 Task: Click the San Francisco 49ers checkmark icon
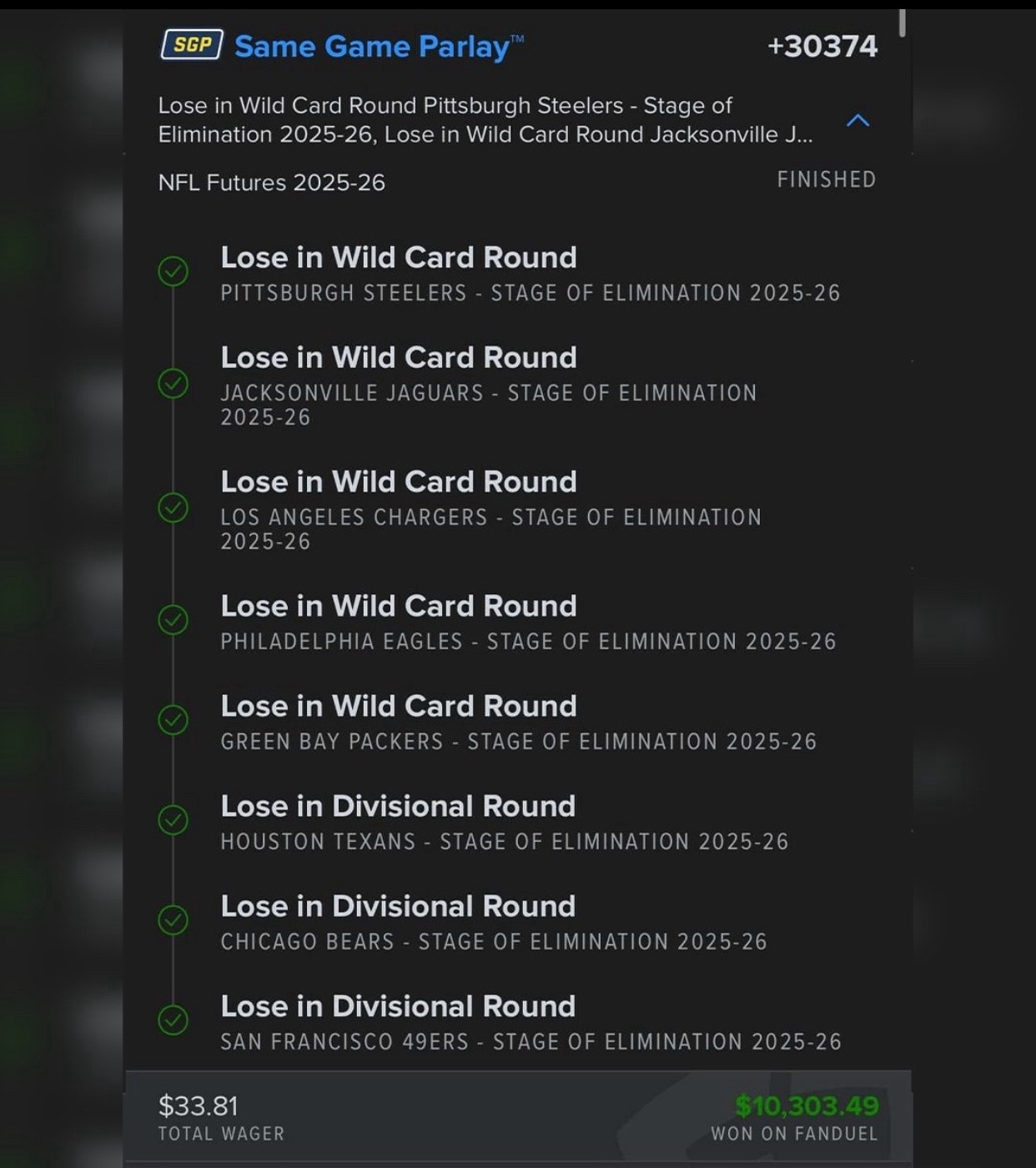tap(174, 1020)
